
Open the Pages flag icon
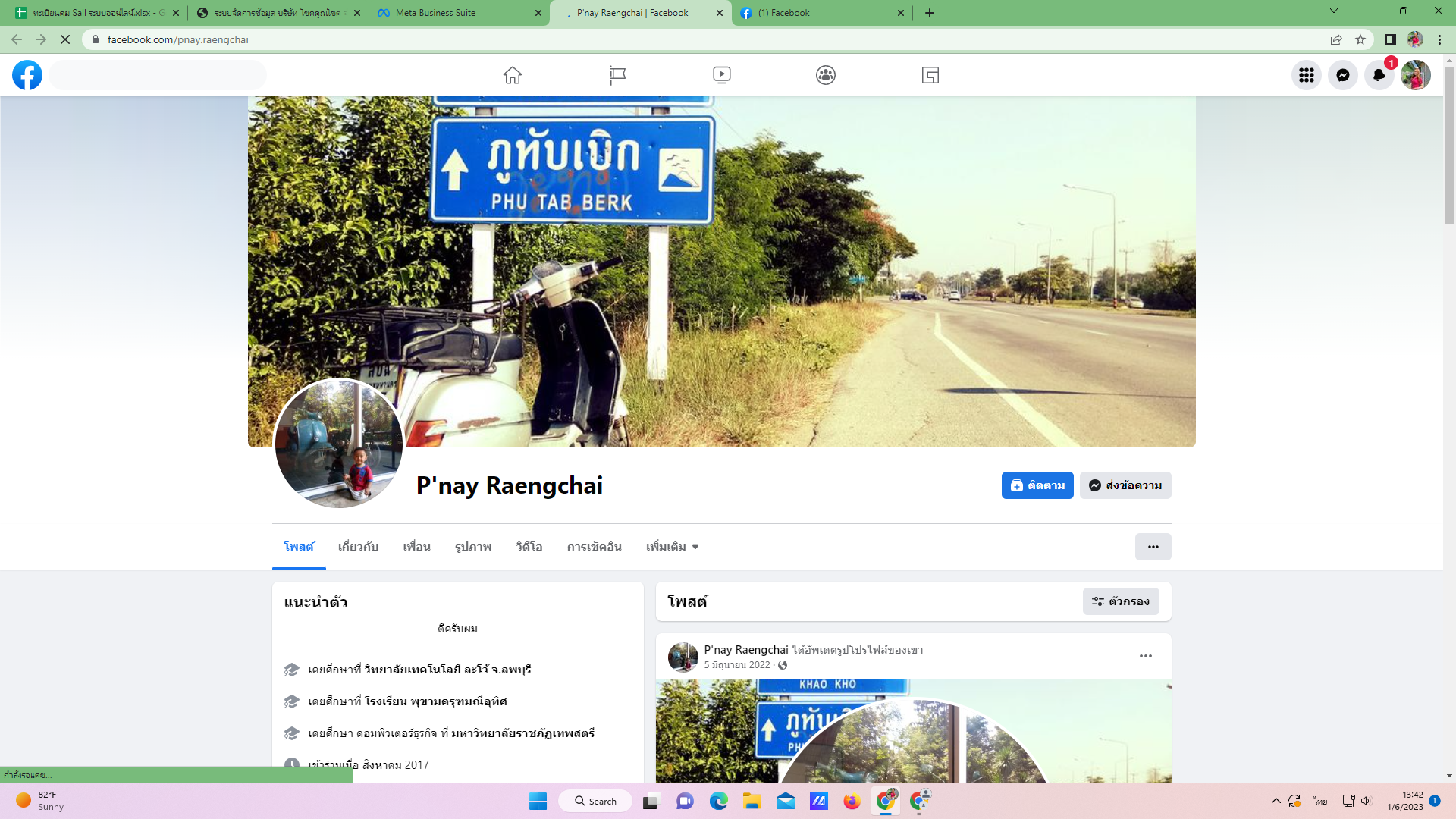point(617,75)
